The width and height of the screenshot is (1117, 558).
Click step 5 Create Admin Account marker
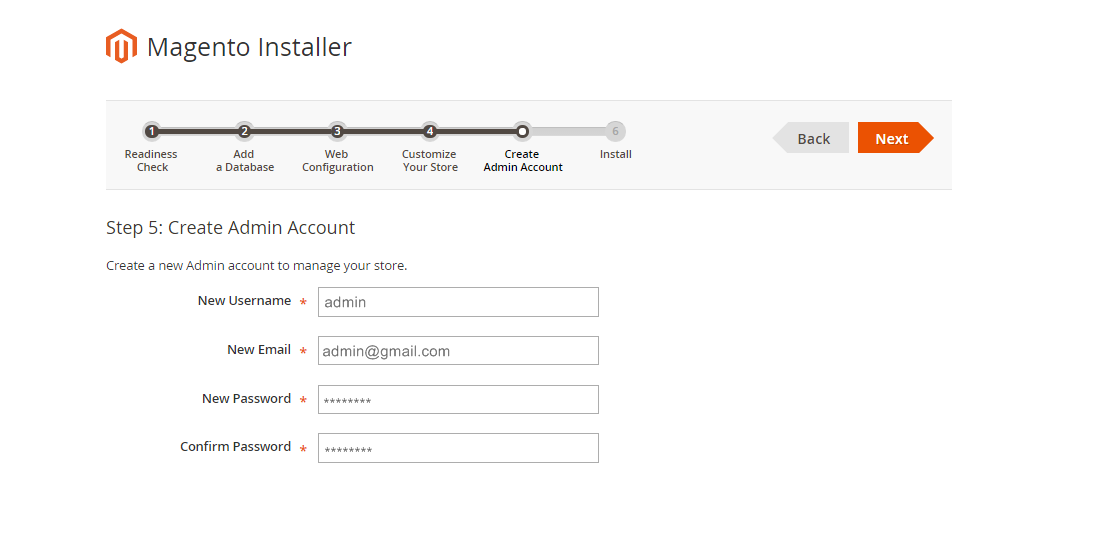[x=522, y=131]
